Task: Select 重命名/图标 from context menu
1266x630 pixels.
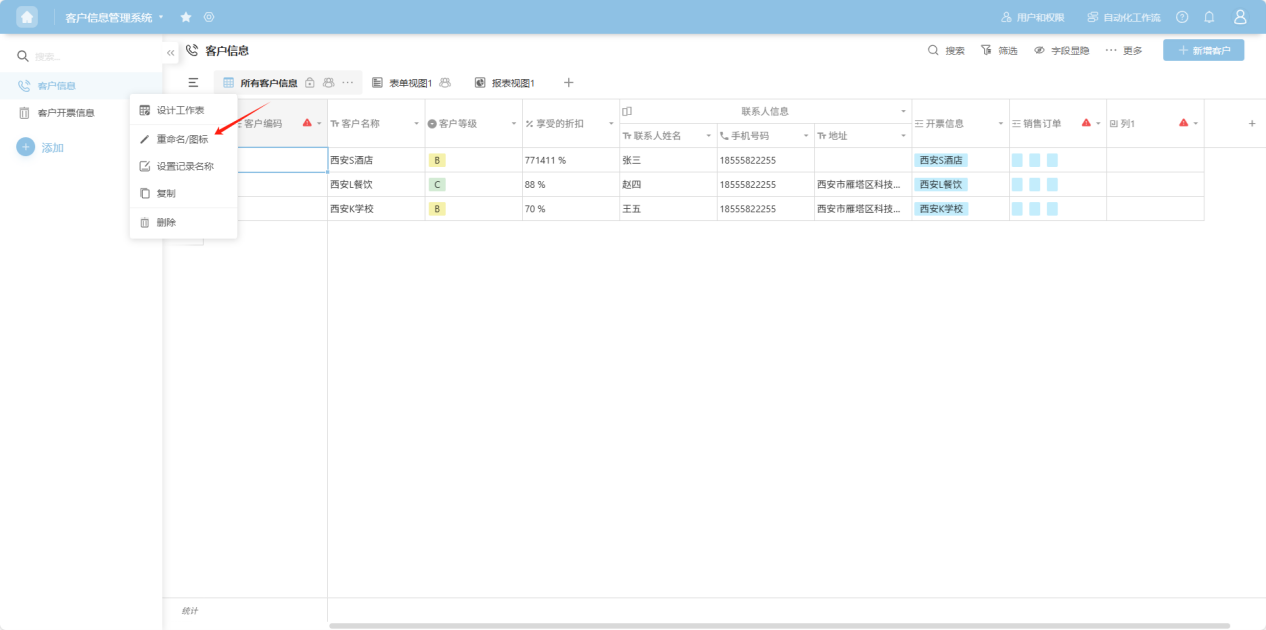Action: (182, 139)
